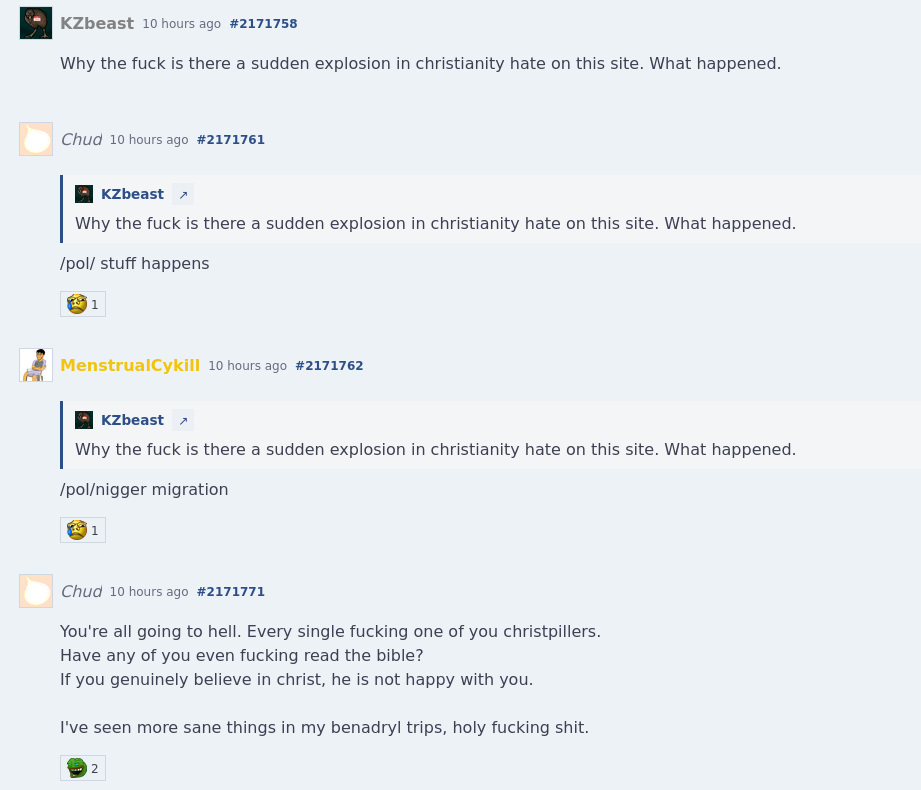Click the reaction emoji under MenstrualCykill's post

77,530
